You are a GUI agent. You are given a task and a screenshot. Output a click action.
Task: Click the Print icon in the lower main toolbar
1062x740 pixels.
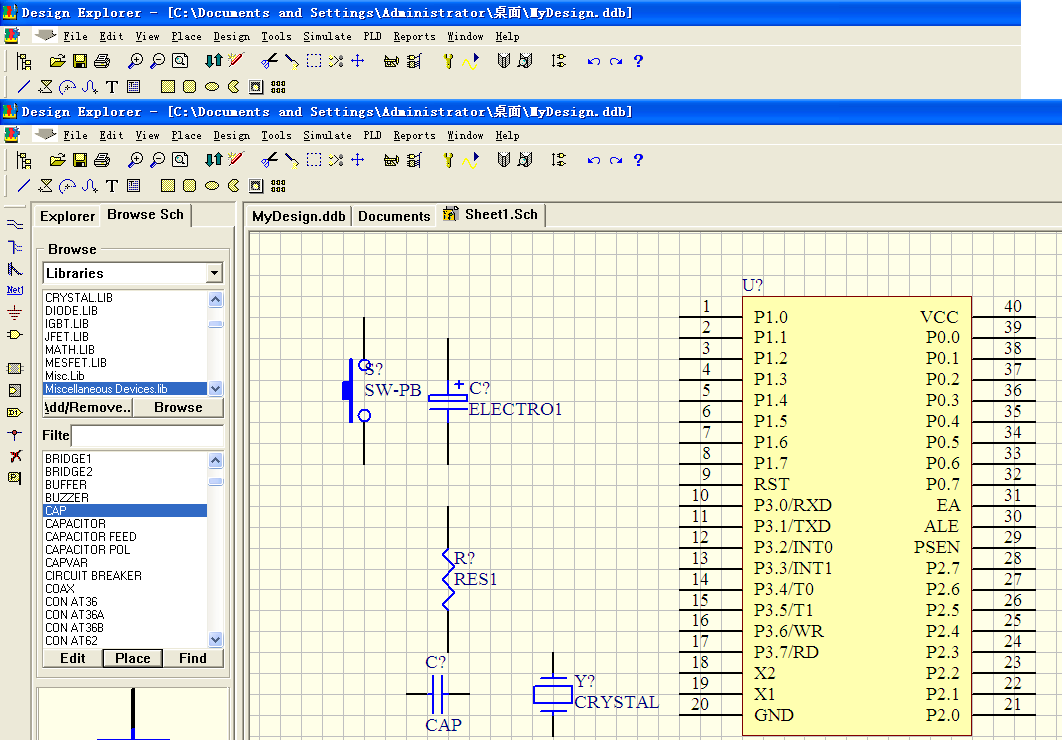tap(101, 160)
